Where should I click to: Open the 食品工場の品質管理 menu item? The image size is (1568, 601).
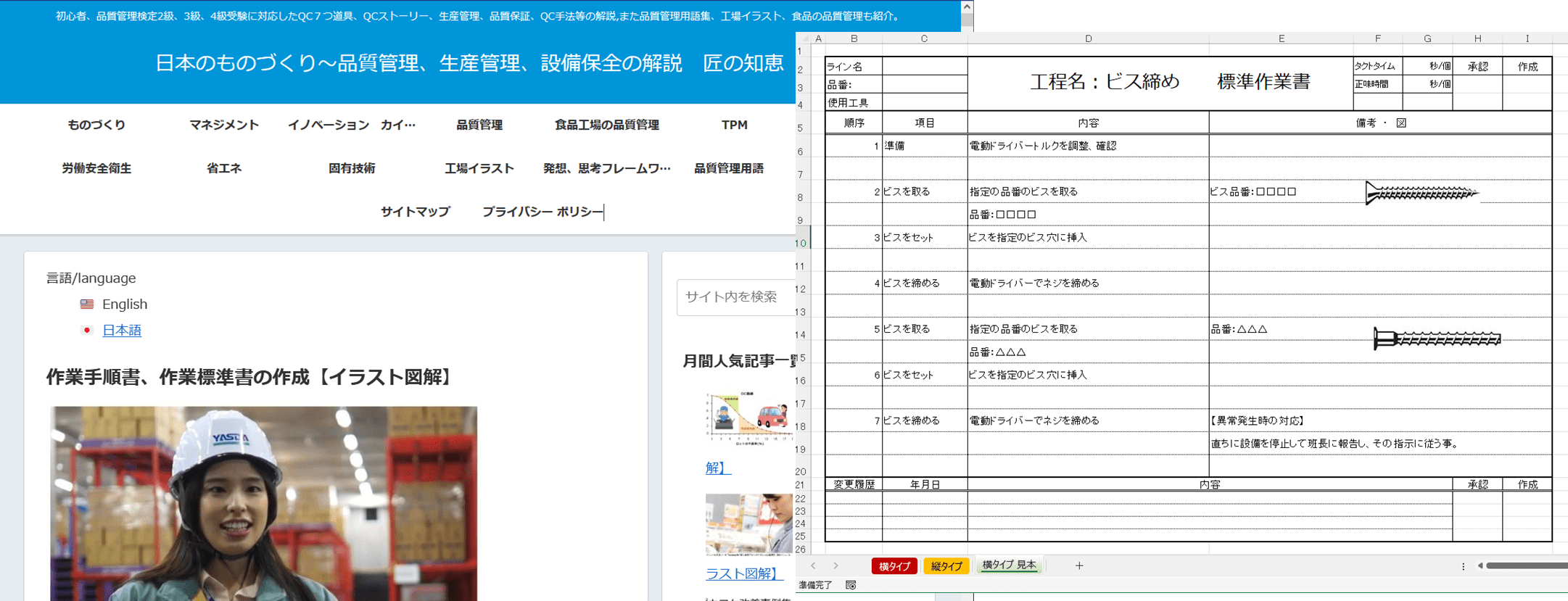coord(607,125)
